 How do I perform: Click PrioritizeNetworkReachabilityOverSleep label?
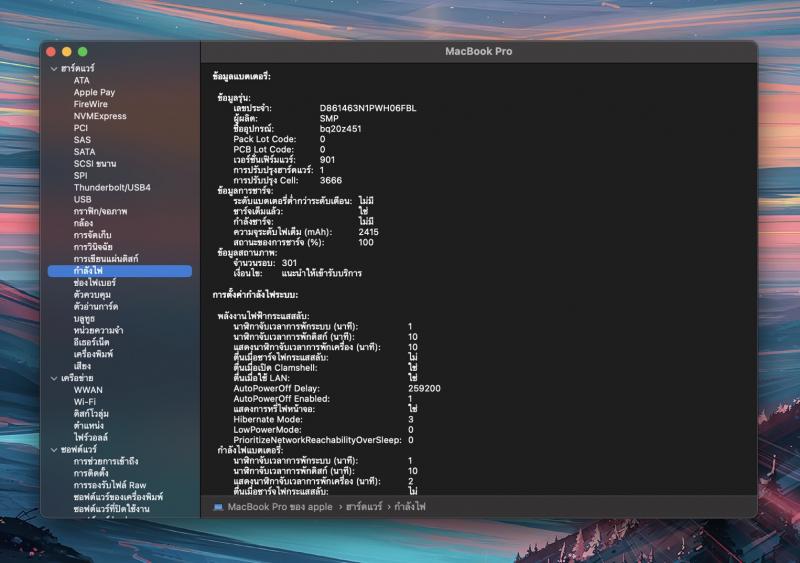pos(317,440)
